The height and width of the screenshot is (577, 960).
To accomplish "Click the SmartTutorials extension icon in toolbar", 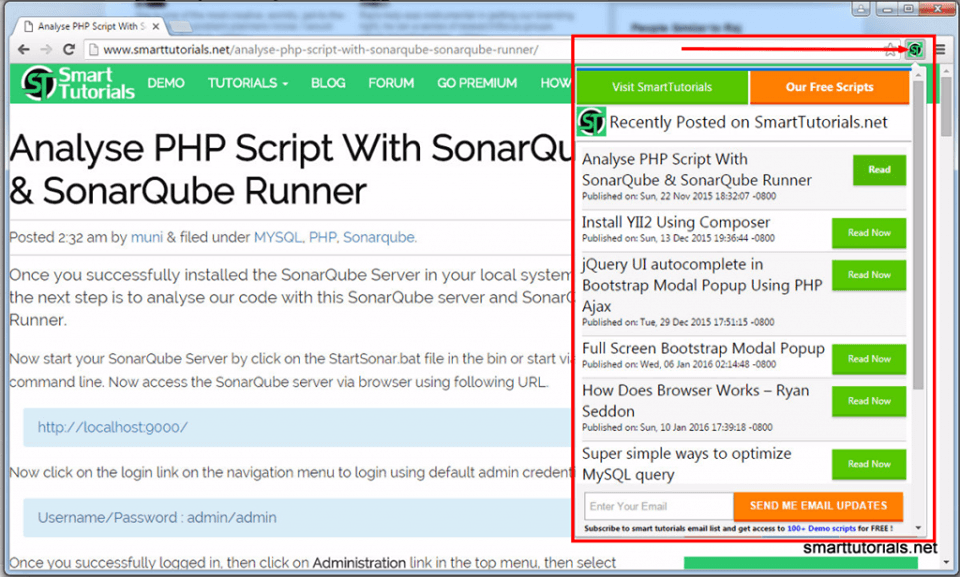I will pyautogui.click(x=915, y=50).
